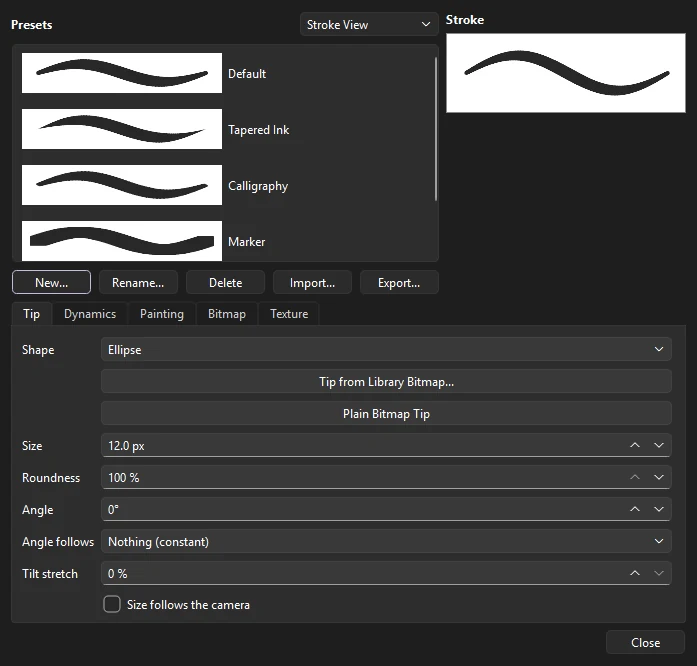The height and width of the screenshot is (666, 697).
Task: Select the Tapered Ink preset thumbnail
Action: pos(122,129)
